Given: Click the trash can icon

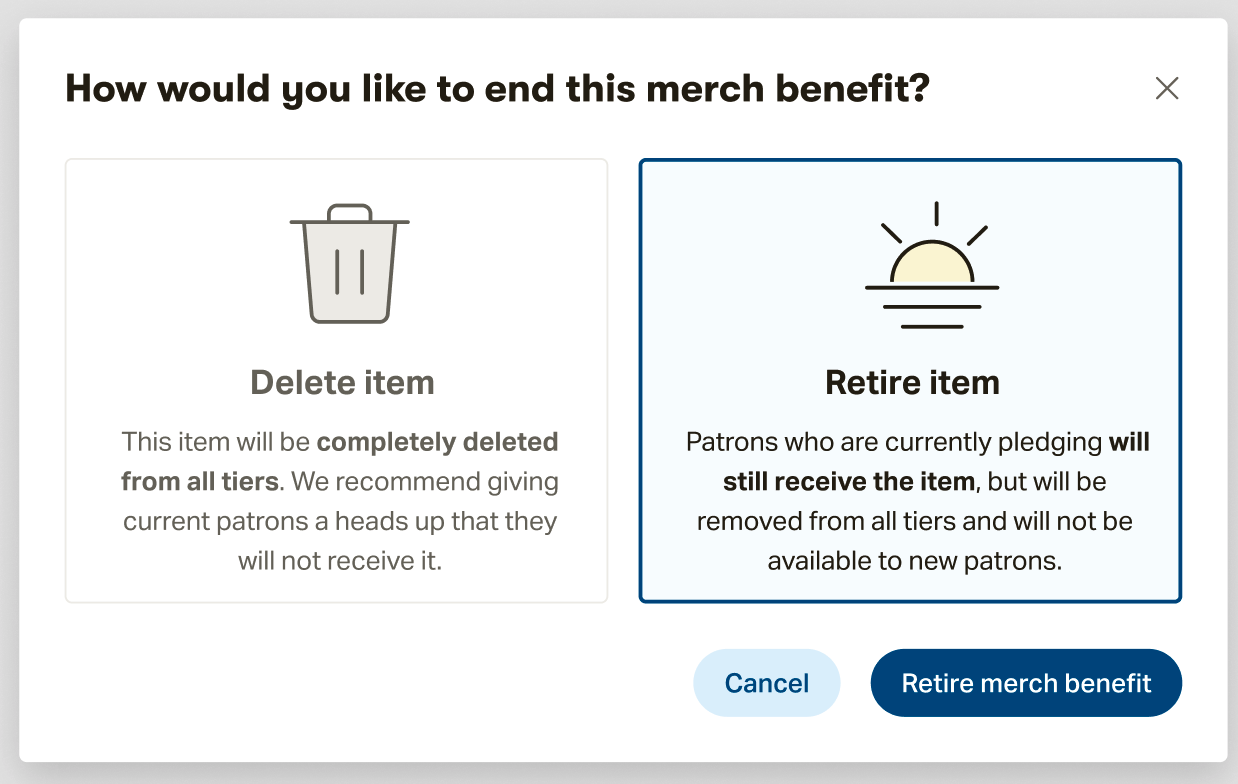Looking at the screenshot, I should pyautogui.click(x=349, y=264).
